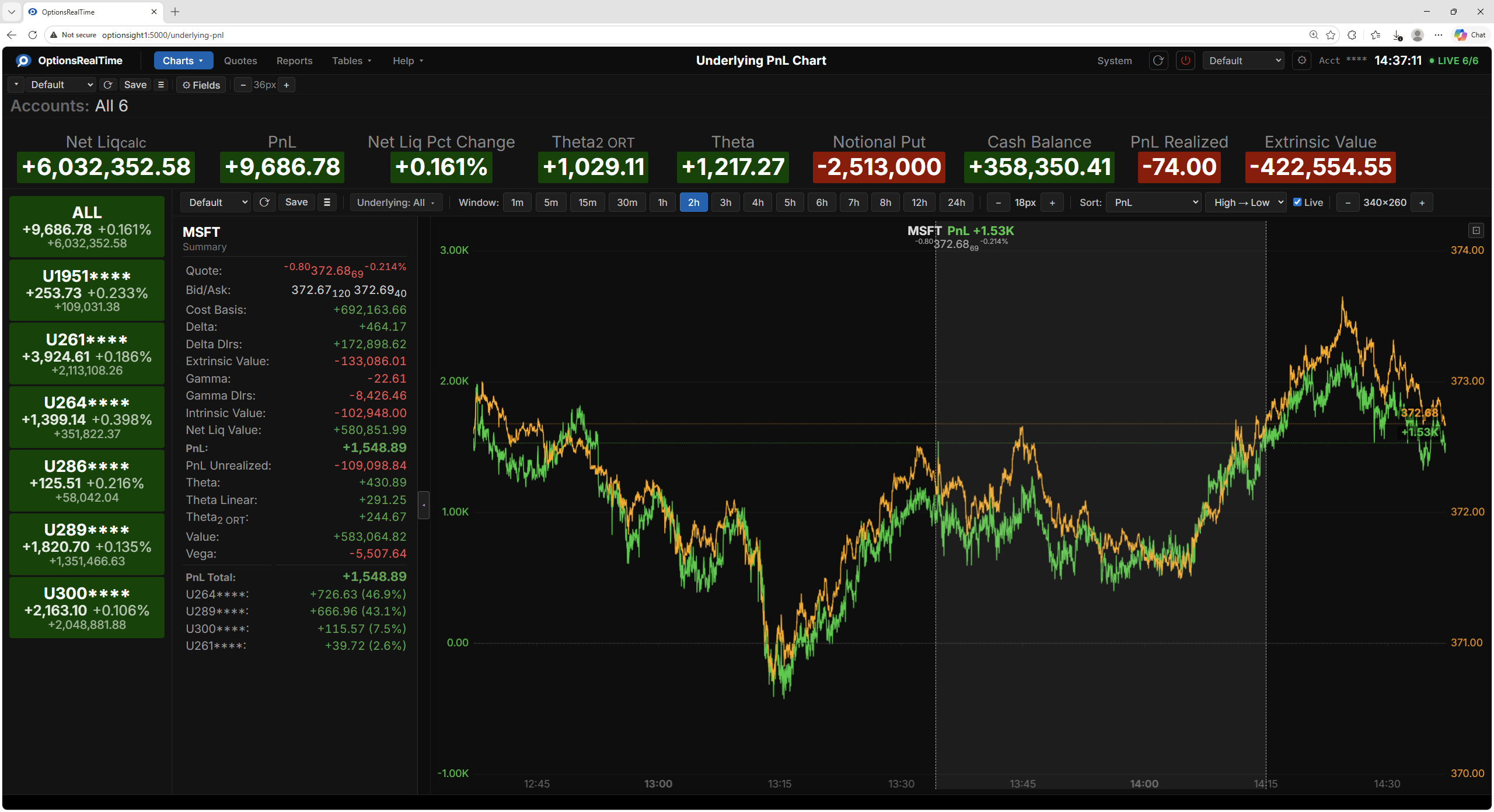Screen dimensions: 1494x812
Task: Collapse the MSFT summary side panel handle
Action: point(424,505)
